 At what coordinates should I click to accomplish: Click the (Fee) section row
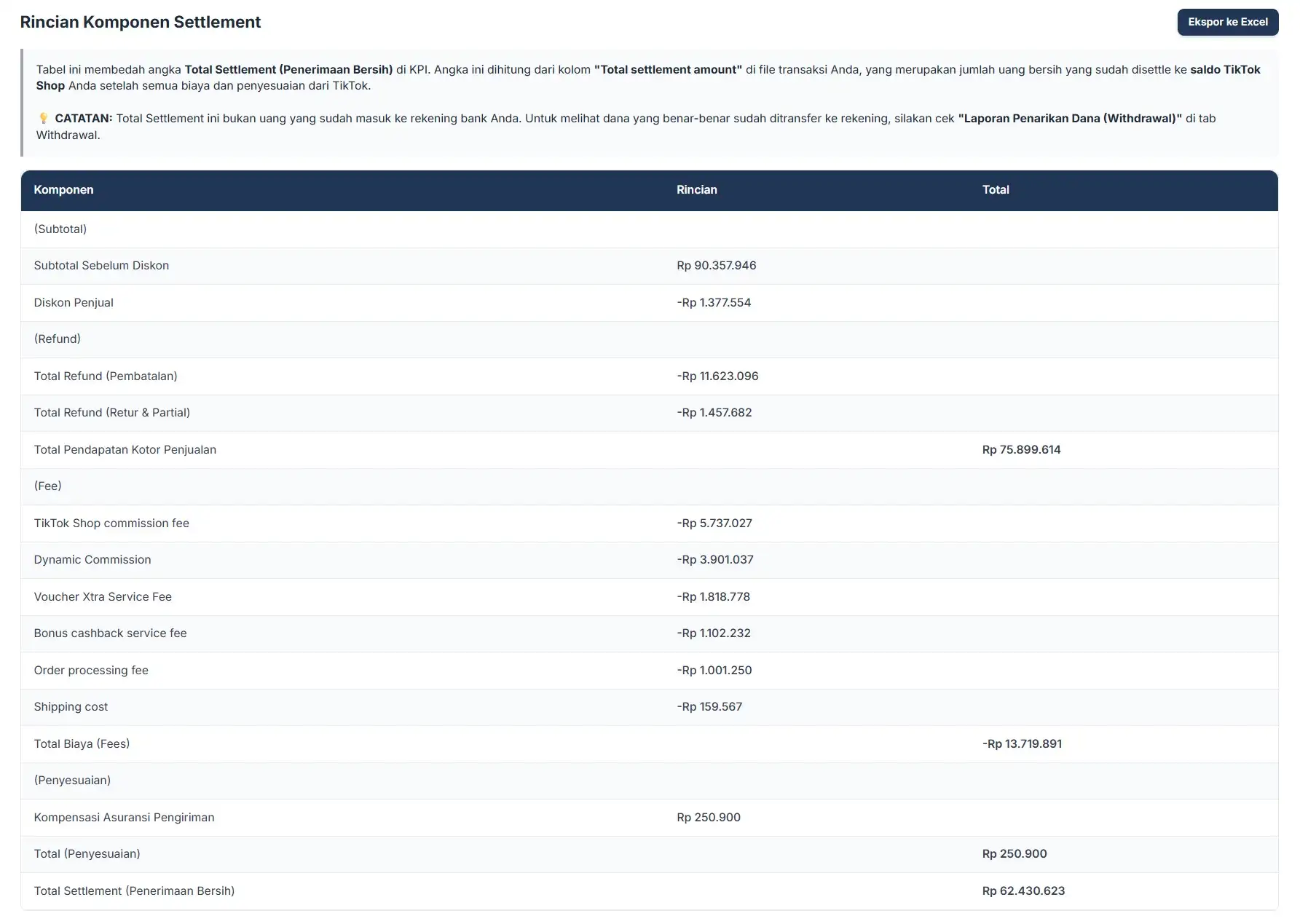pos(47,486)
